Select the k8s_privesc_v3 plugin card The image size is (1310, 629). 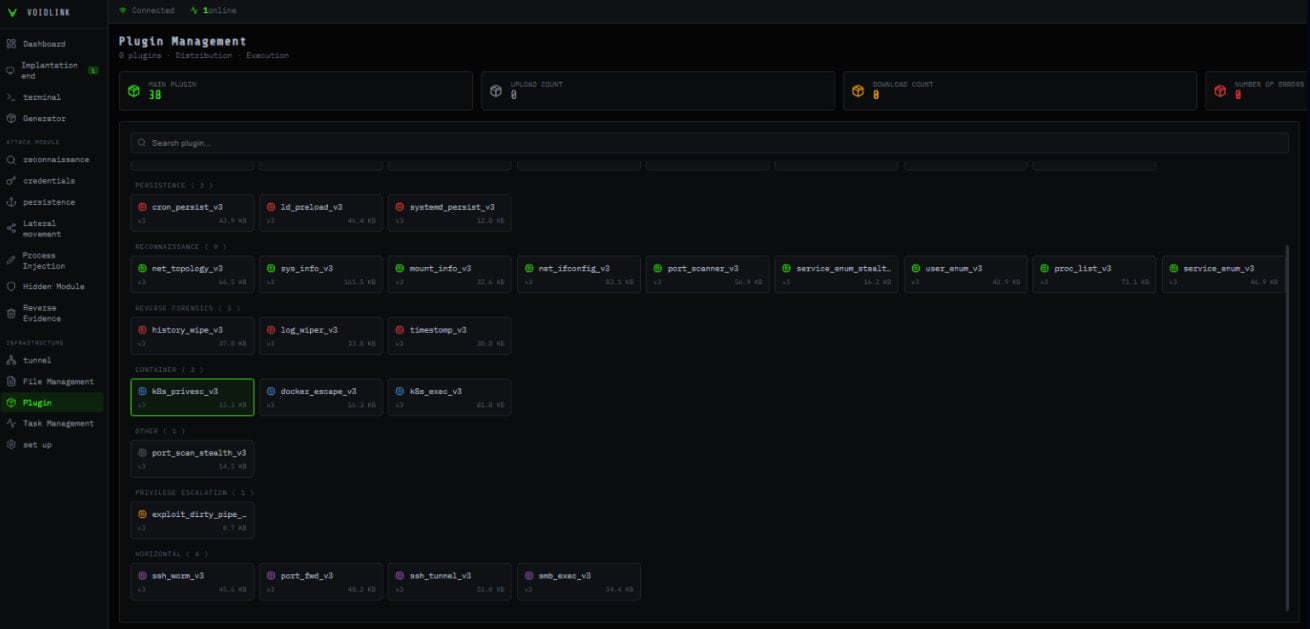(x=192, y=397)
